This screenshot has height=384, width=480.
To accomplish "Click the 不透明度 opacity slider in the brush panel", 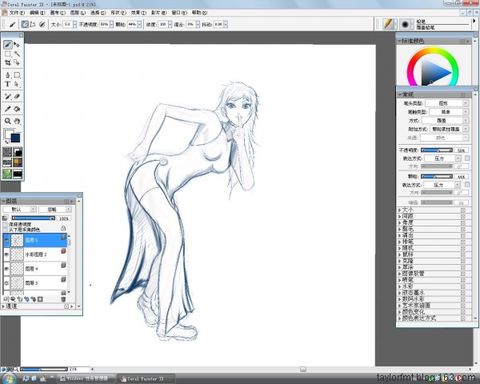I will (x=437, y=150).
